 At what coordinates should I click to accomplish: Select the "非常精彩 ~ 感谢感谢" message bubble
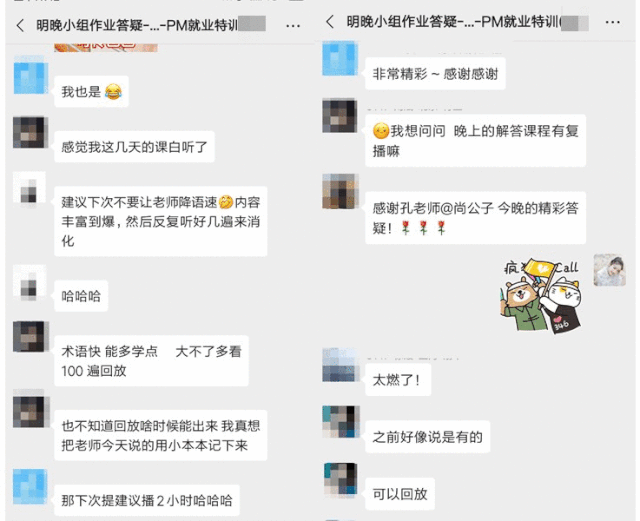(x=435, y=74)
